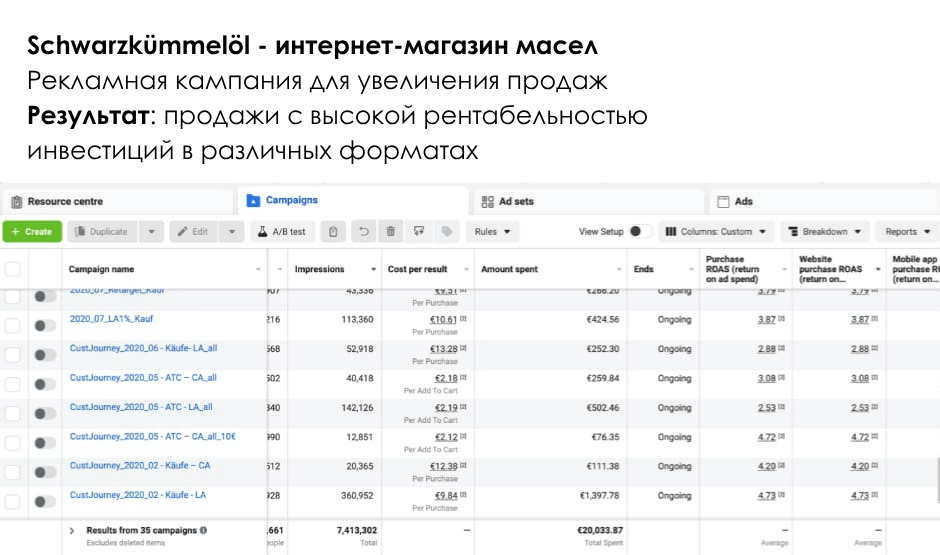Start an A/B test
Screen dimensions: 940x555
[282, 231]
